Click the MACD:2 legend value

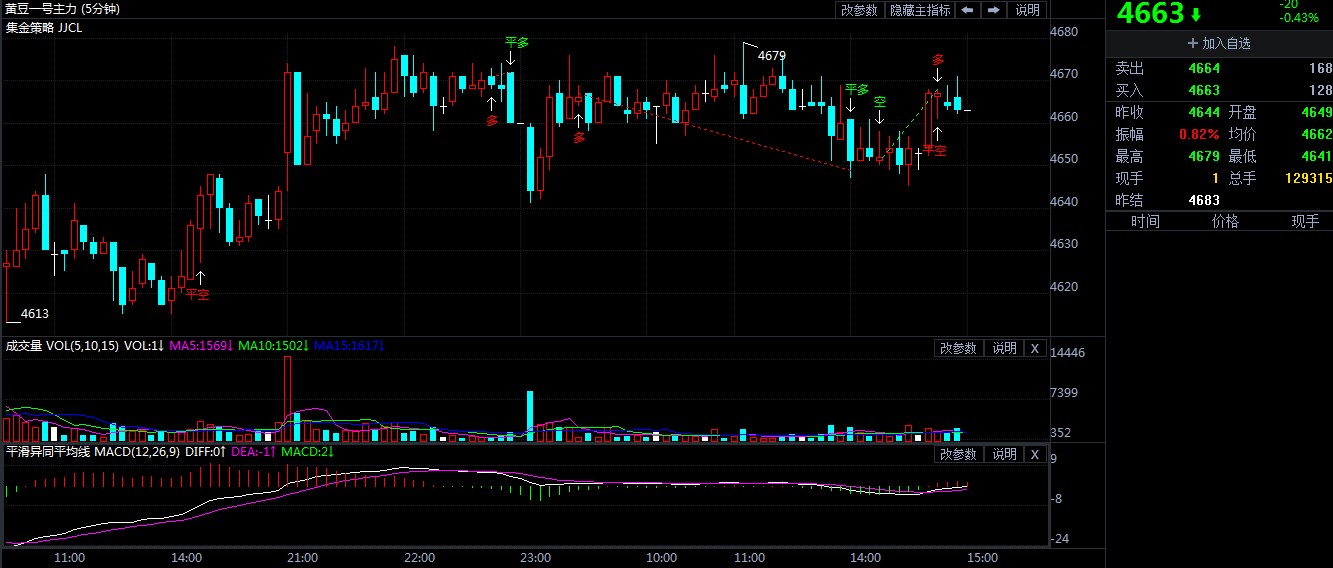click(306, 452)
